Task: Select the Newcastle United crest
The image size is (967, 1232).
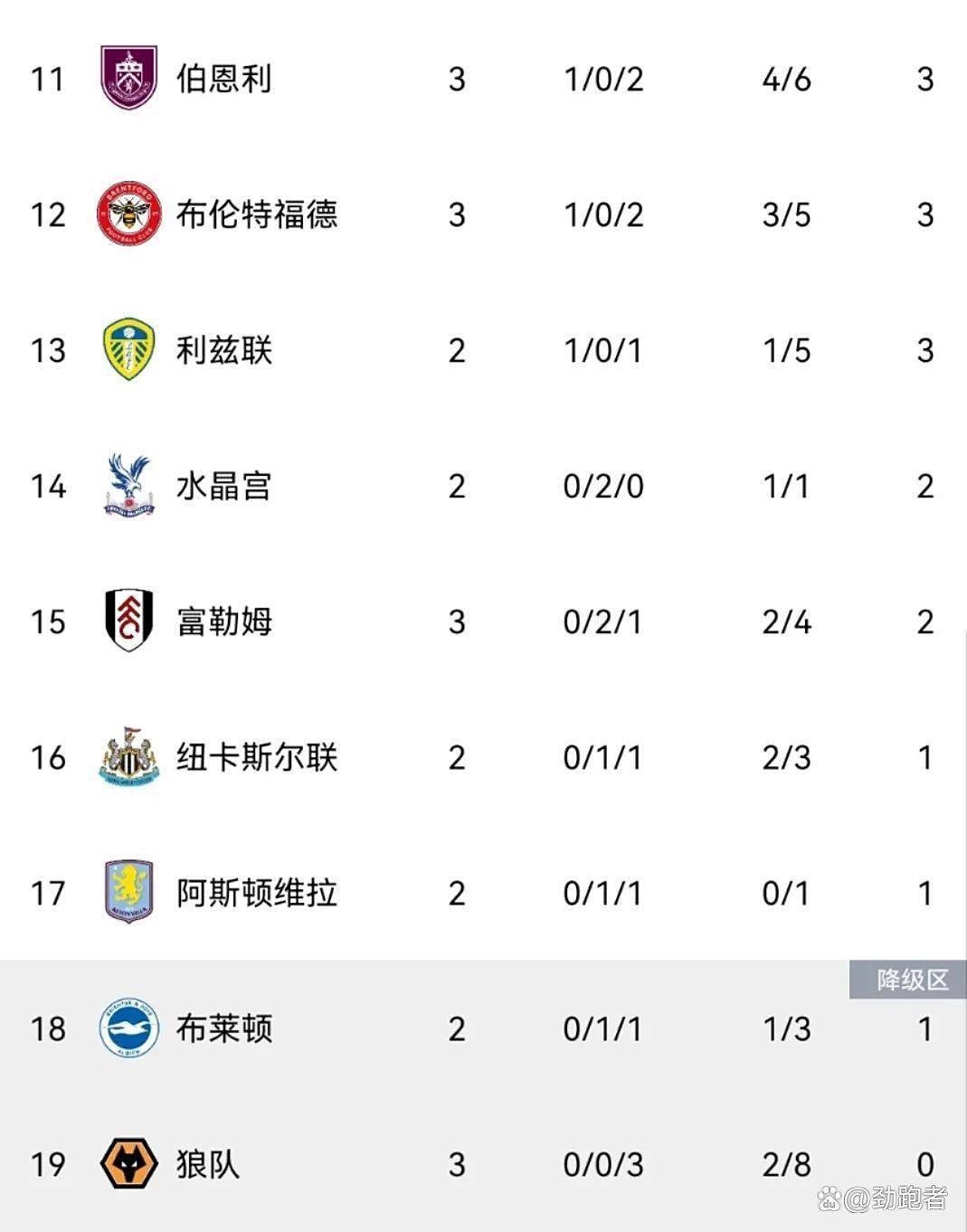Action: click(128, 756)
